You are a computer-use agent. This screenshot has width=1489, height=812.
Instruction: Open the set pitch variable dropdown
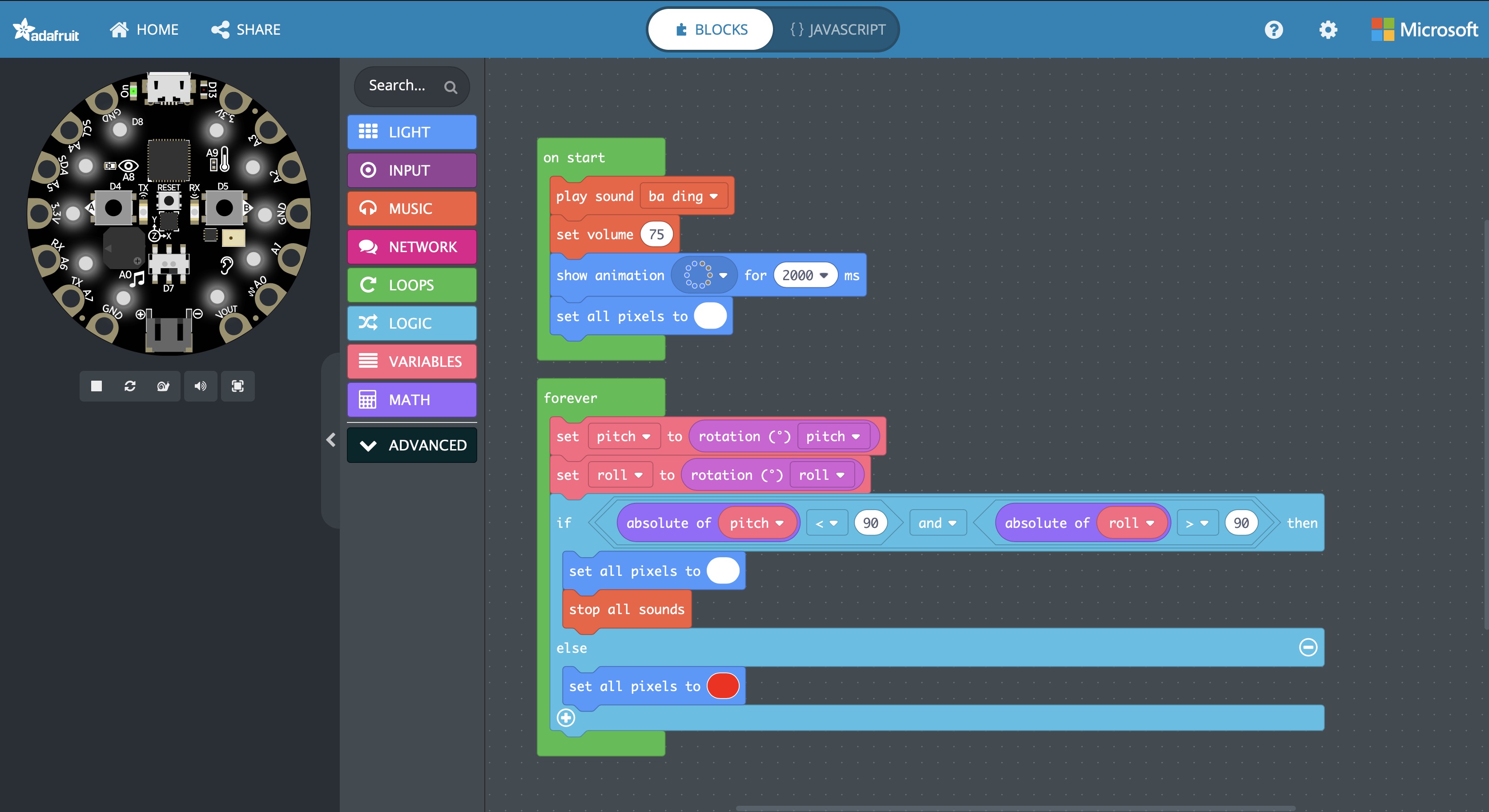(x=624, y=436)
